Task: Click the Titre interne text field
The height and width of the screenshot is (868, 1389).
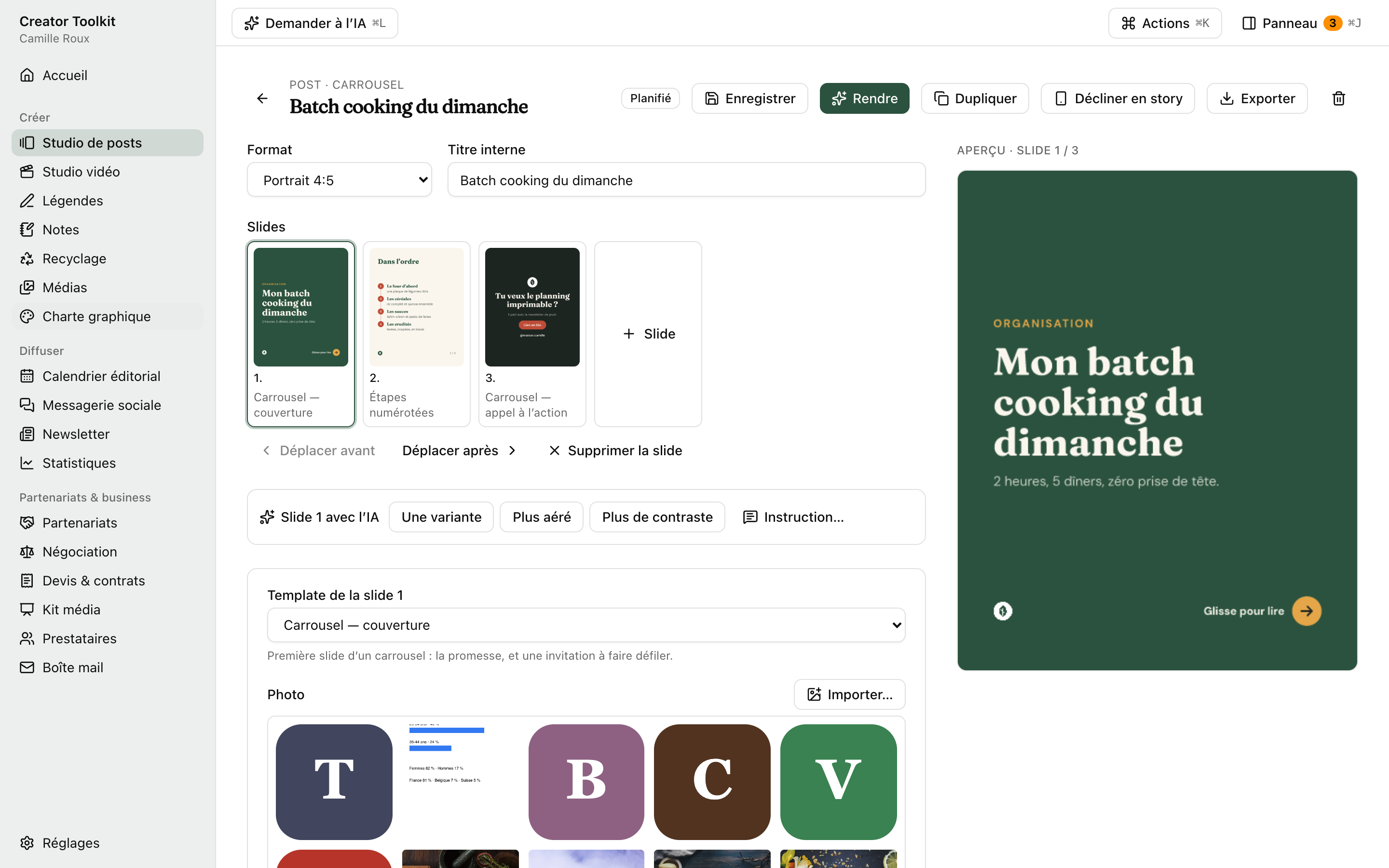Action: coord(686,180)
